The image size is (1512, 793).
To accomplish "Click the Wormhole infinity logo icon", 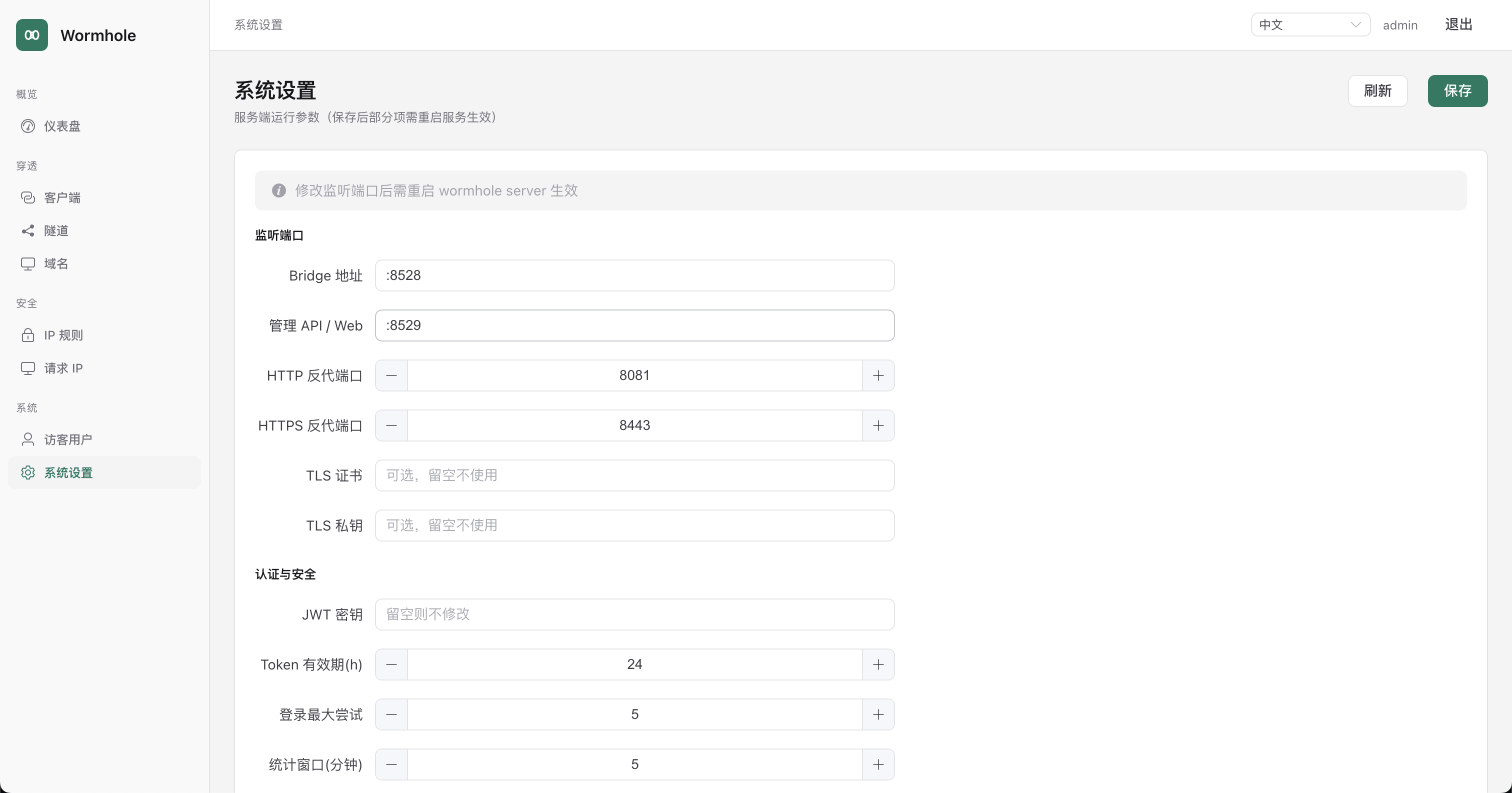I will (31, 35).
